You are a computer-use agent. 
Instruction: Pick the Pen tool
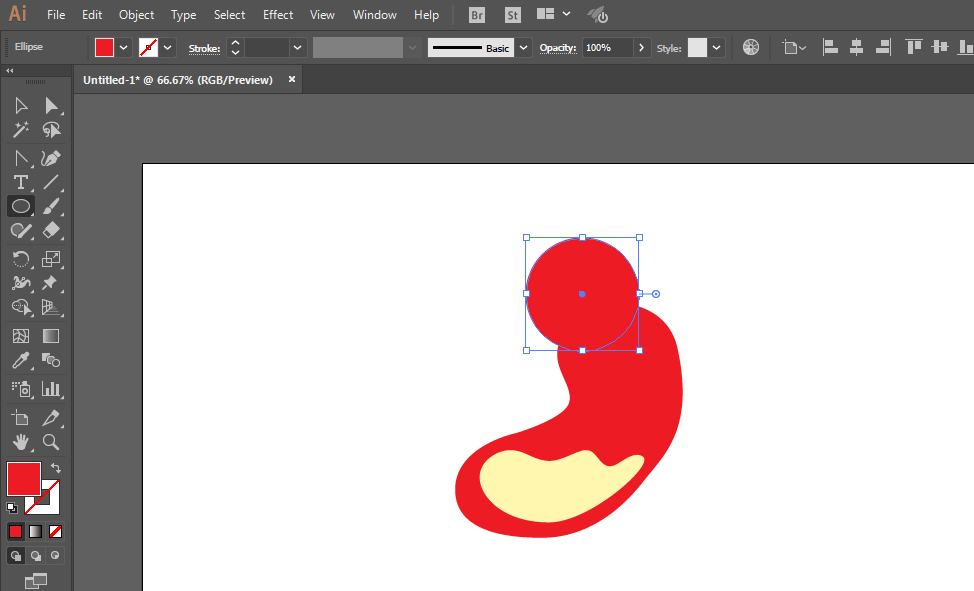click(x=51, y=158)
